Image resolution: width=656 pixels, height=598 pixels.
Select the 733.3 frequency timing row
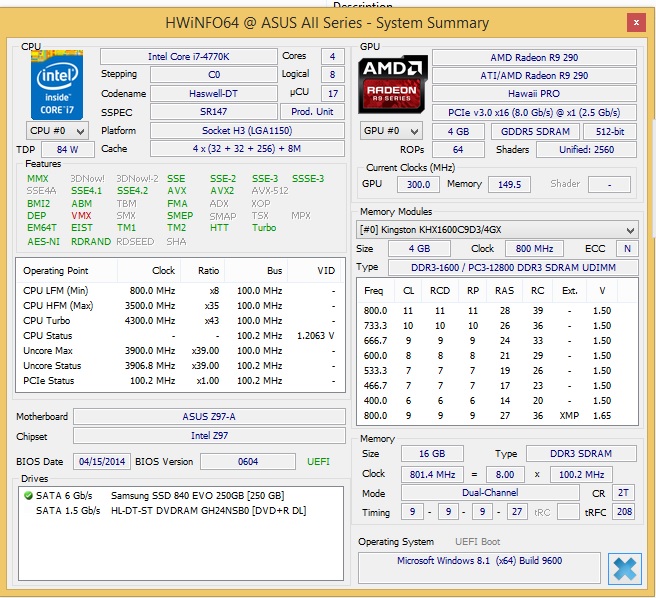pos(497,326)
